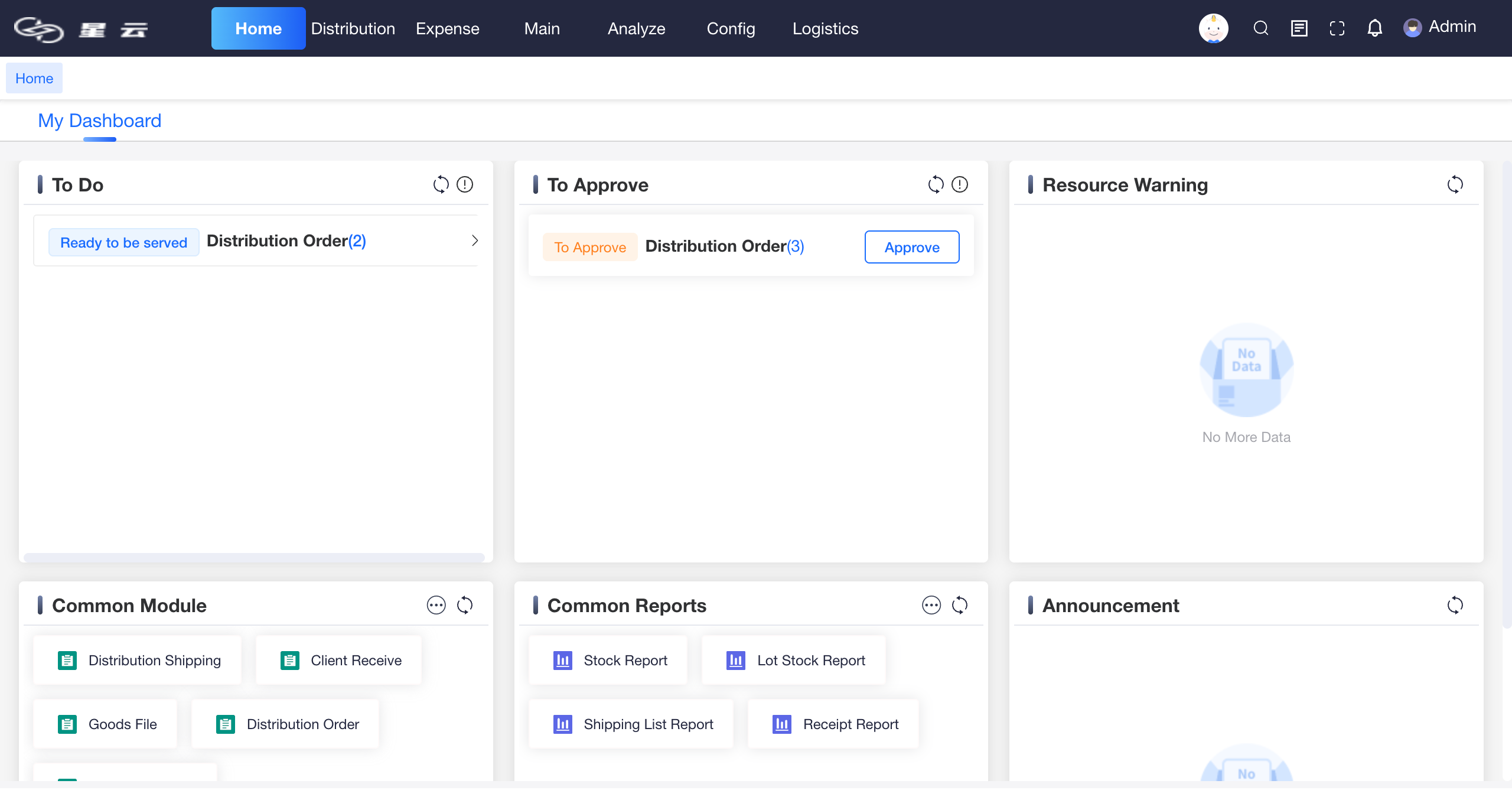
Task: Open the Admin user menu
Action: [1440, 27]
